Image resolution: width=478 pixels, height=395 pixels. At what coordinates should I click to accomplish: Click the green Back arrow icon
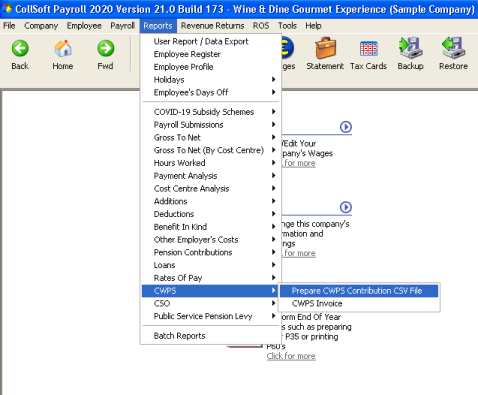(20, 48)
